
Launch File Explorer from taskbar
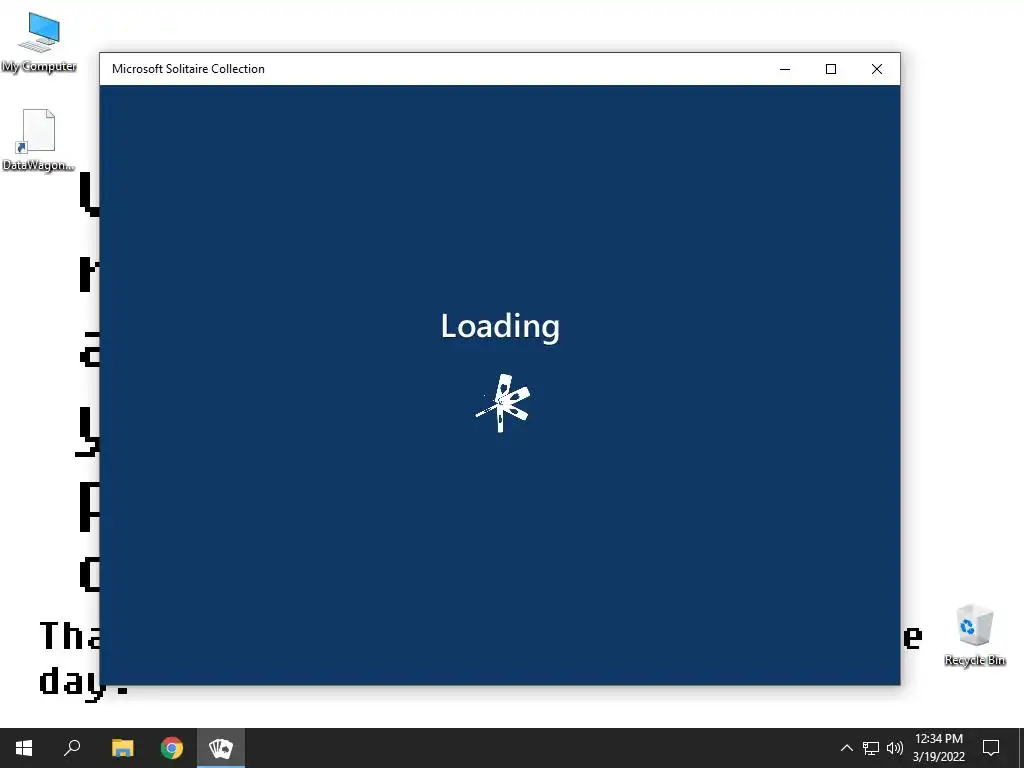pos(122,748)
